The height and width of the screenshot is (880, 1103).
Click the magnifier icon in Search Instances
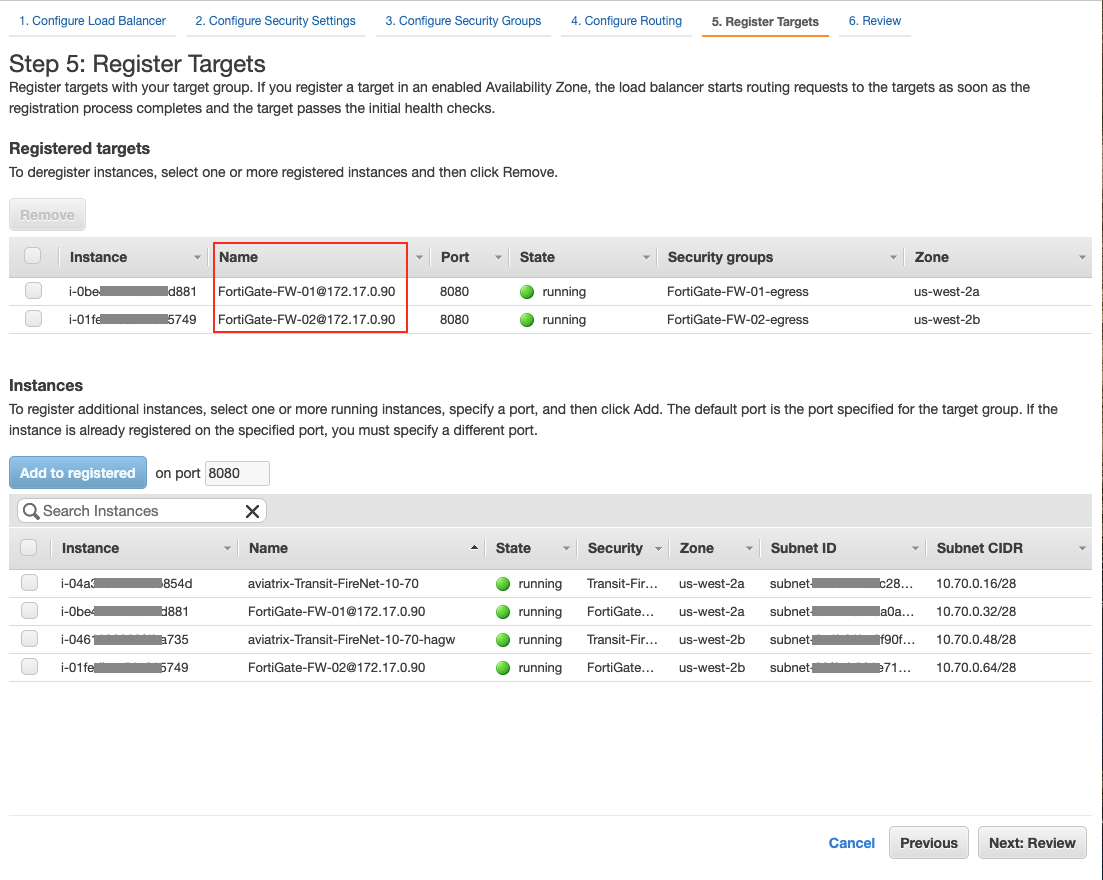31,511
